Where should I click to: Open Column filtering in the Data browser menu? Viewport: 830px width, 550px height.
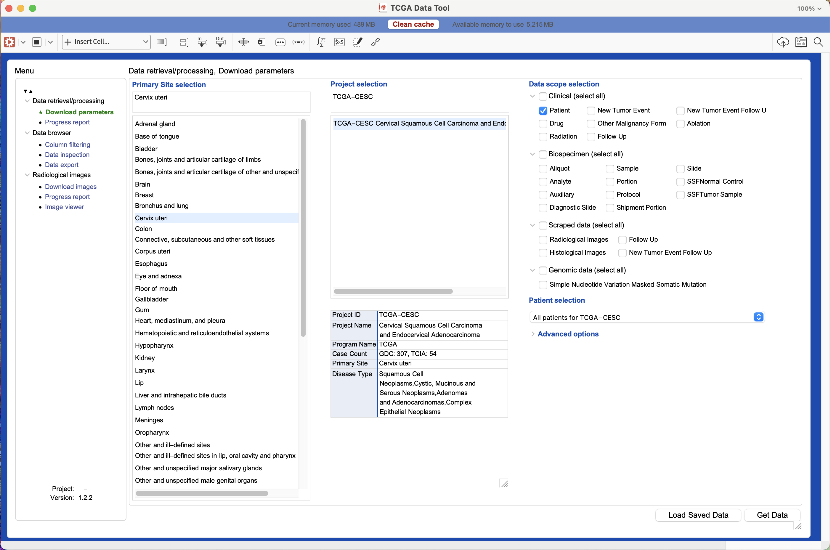pyautogui.click(x=67, y=145)
